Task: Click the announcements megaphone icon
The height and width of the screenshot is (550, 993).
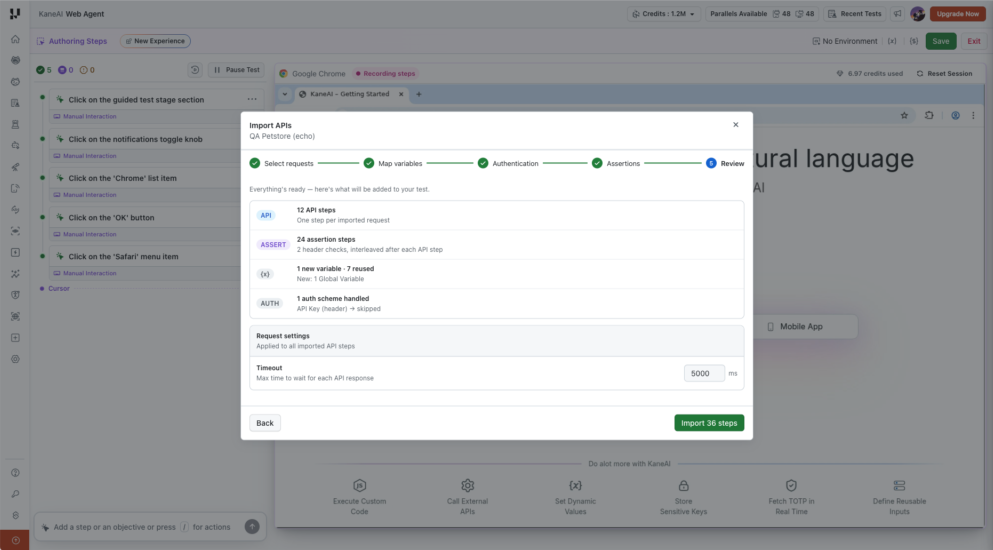Action: (897, 14)
